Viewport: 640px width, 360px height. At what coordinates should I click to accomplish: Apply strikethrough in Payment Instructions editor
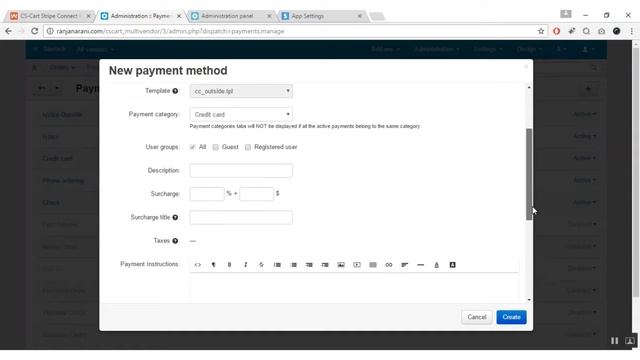(x=261, y=265)
